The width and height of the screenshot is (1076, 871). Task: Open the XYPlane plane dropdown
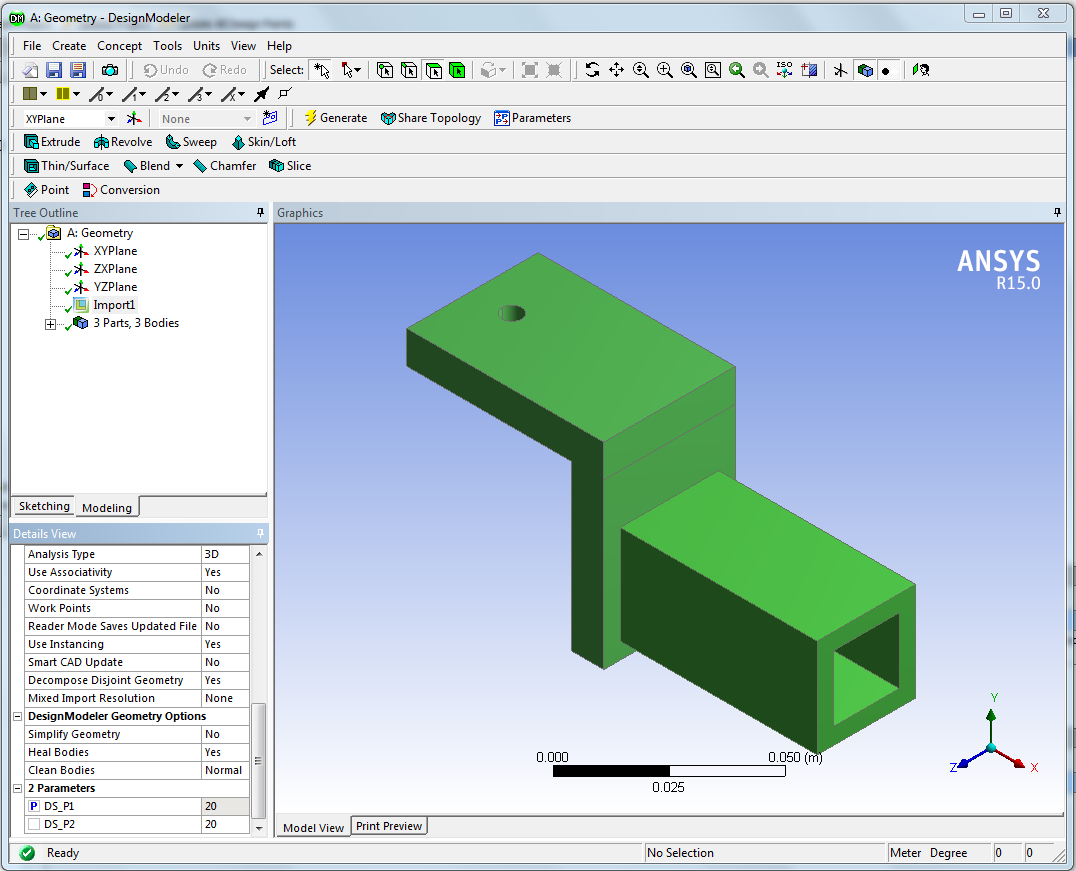[111, 119]
